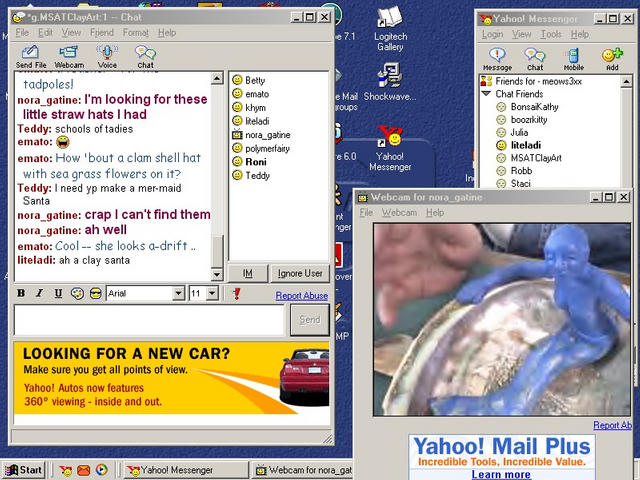Screen dimensions: 640x480
Task: Click the media player quick launch icon
Action: tap(102, 470)
